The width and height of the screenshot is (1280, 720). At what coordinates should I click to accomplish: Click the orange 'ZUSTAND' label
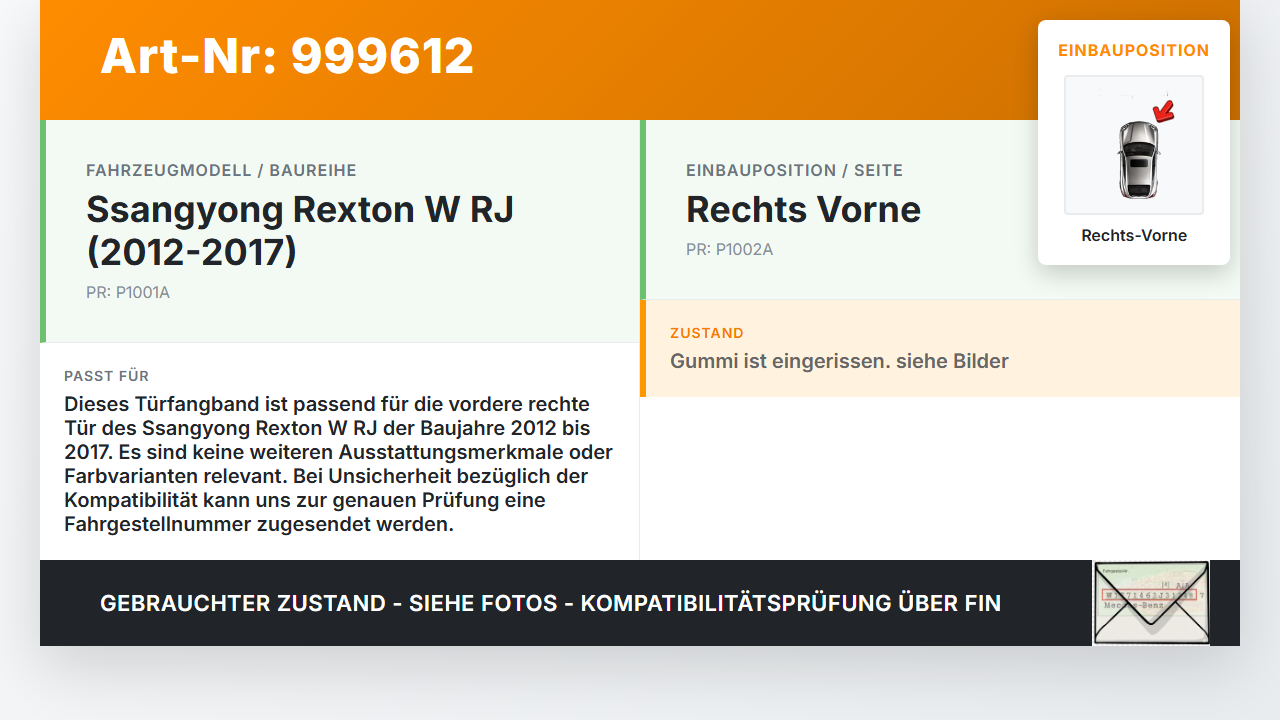pos(707,334)
